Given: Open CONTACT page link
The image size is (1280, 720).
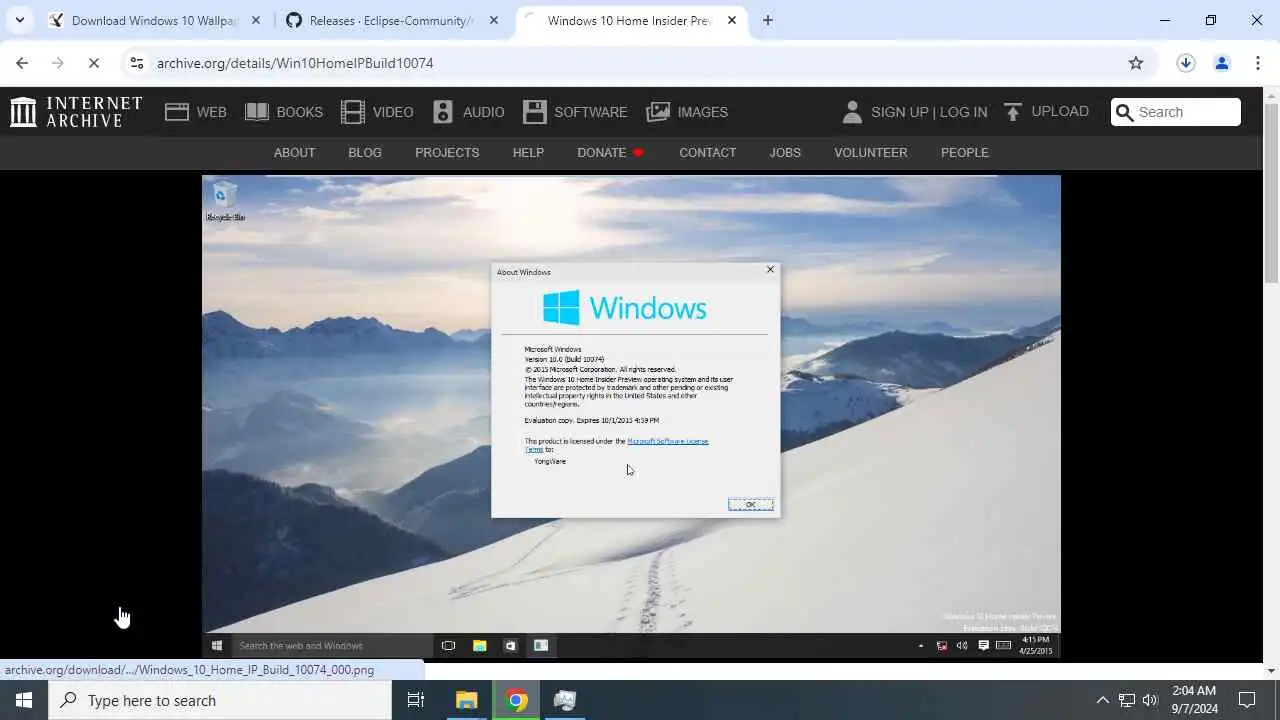Looking at the screenshot, I should pos(707,152).
